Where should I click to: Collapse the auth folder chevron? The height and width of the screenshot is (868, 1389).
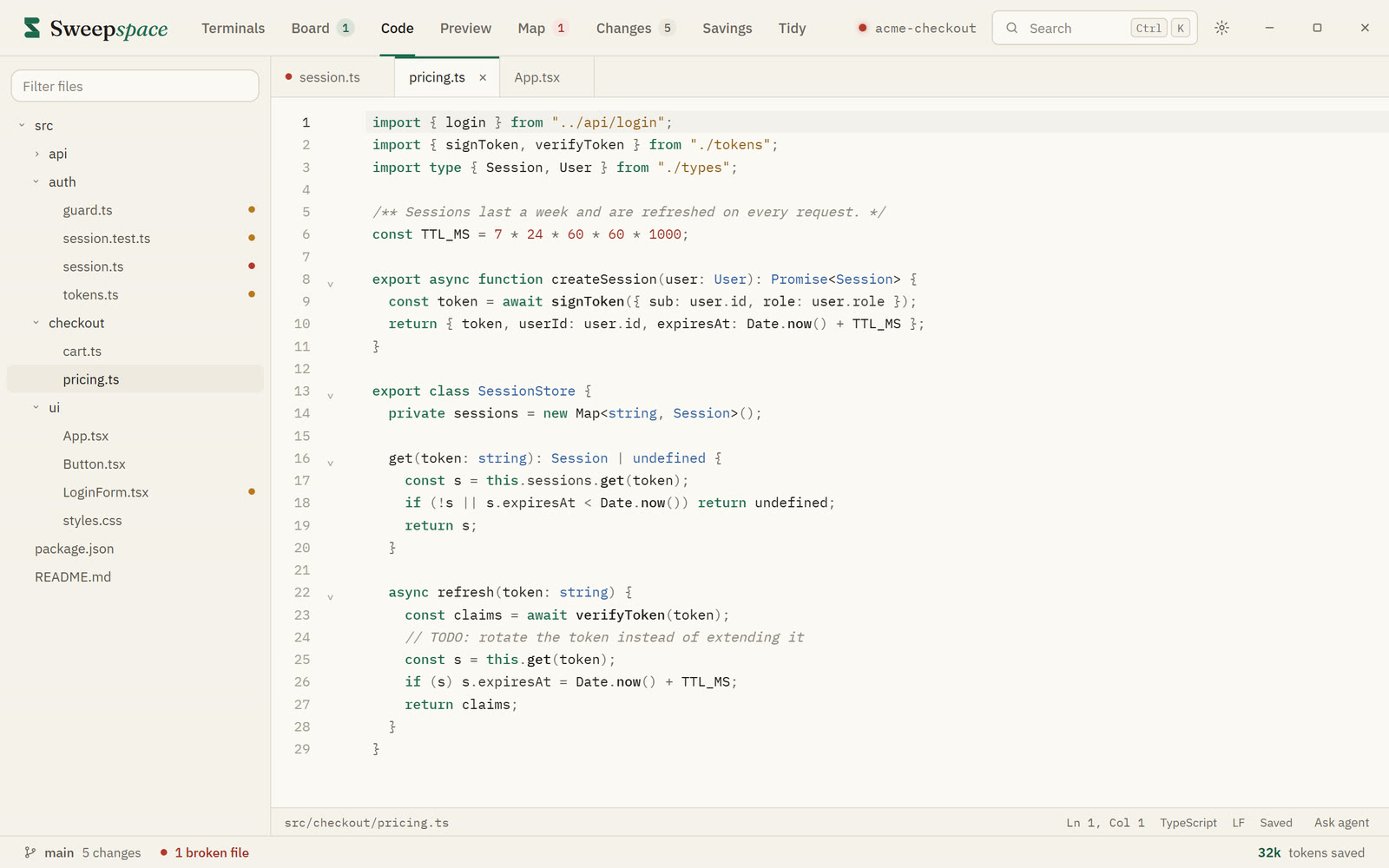36,181
